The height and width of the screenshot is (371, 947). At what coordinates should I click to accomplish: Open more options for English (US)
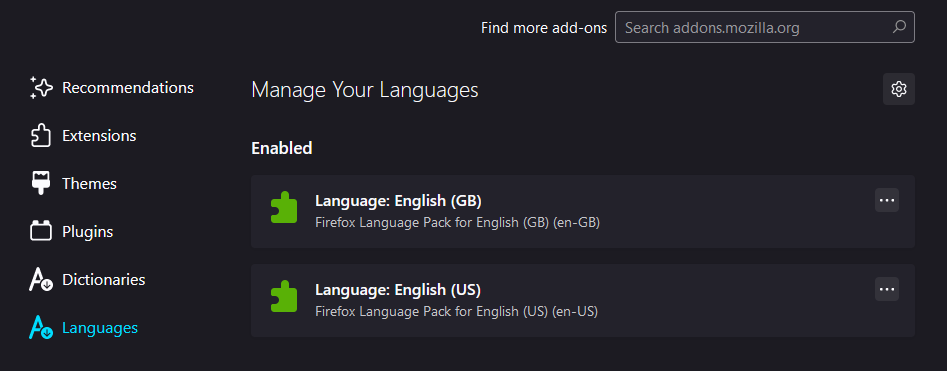(887, 289)
